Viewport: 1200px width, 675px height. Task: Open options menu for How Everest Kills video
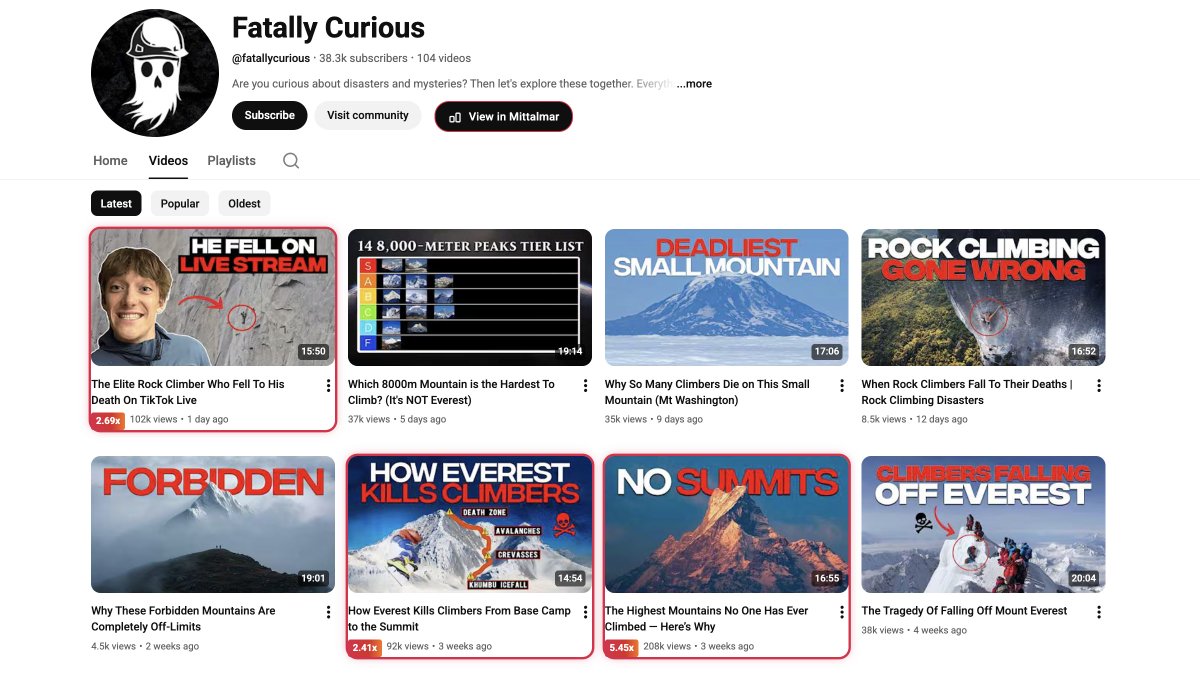(586, 612)
